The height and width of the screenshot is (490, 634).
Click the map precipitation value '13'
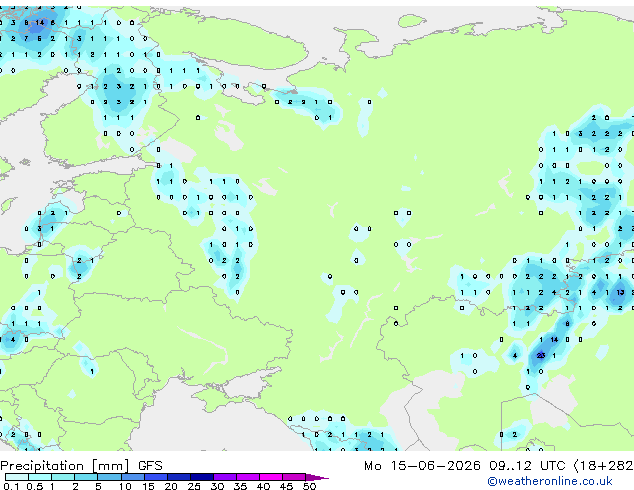620,292
